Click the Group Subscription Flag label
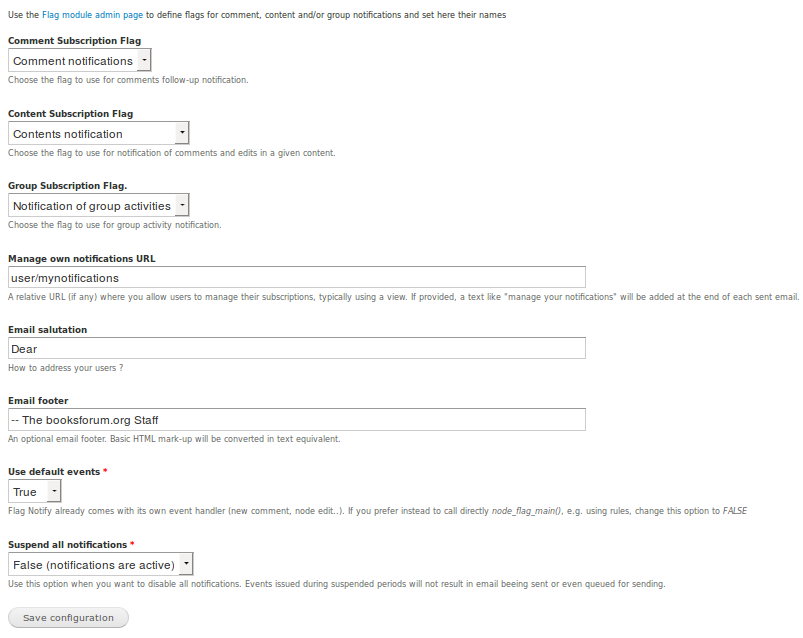This screenshot has width=803, height=638. [x=67, y=186]
